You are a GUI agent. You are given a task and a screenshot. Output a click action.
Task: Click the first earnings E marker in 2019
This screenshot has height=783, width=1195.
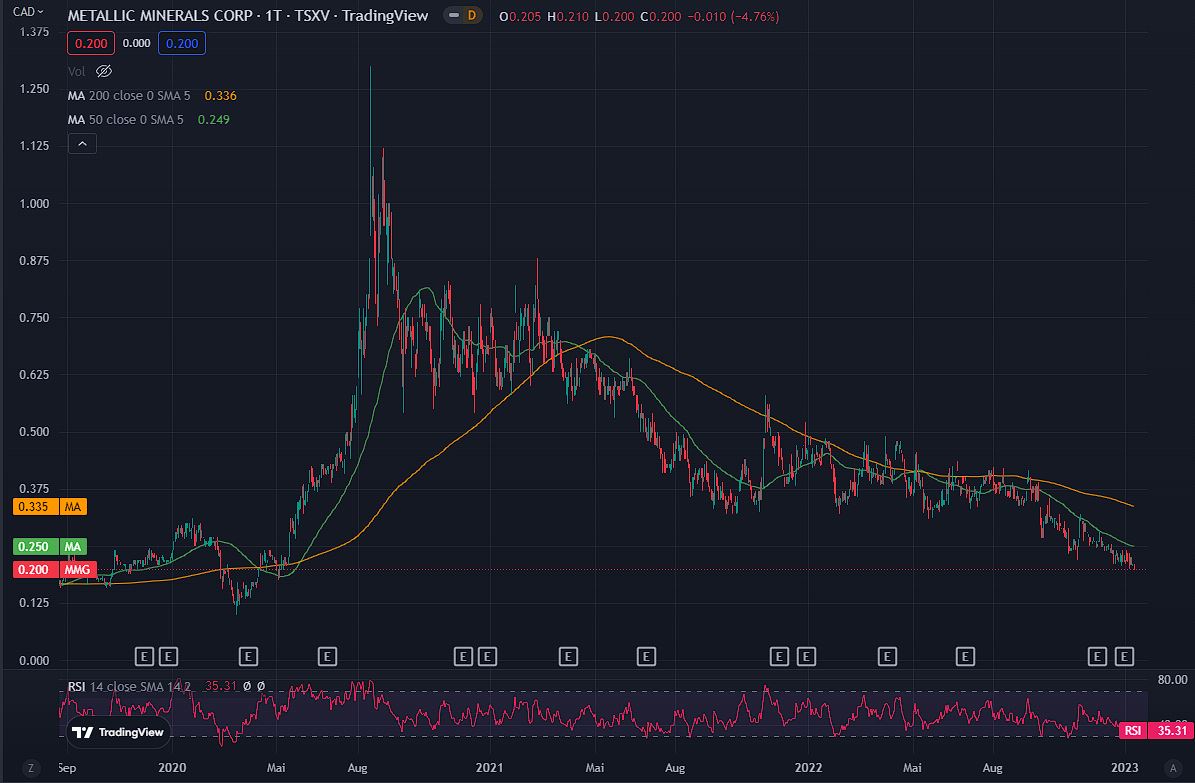144,656
